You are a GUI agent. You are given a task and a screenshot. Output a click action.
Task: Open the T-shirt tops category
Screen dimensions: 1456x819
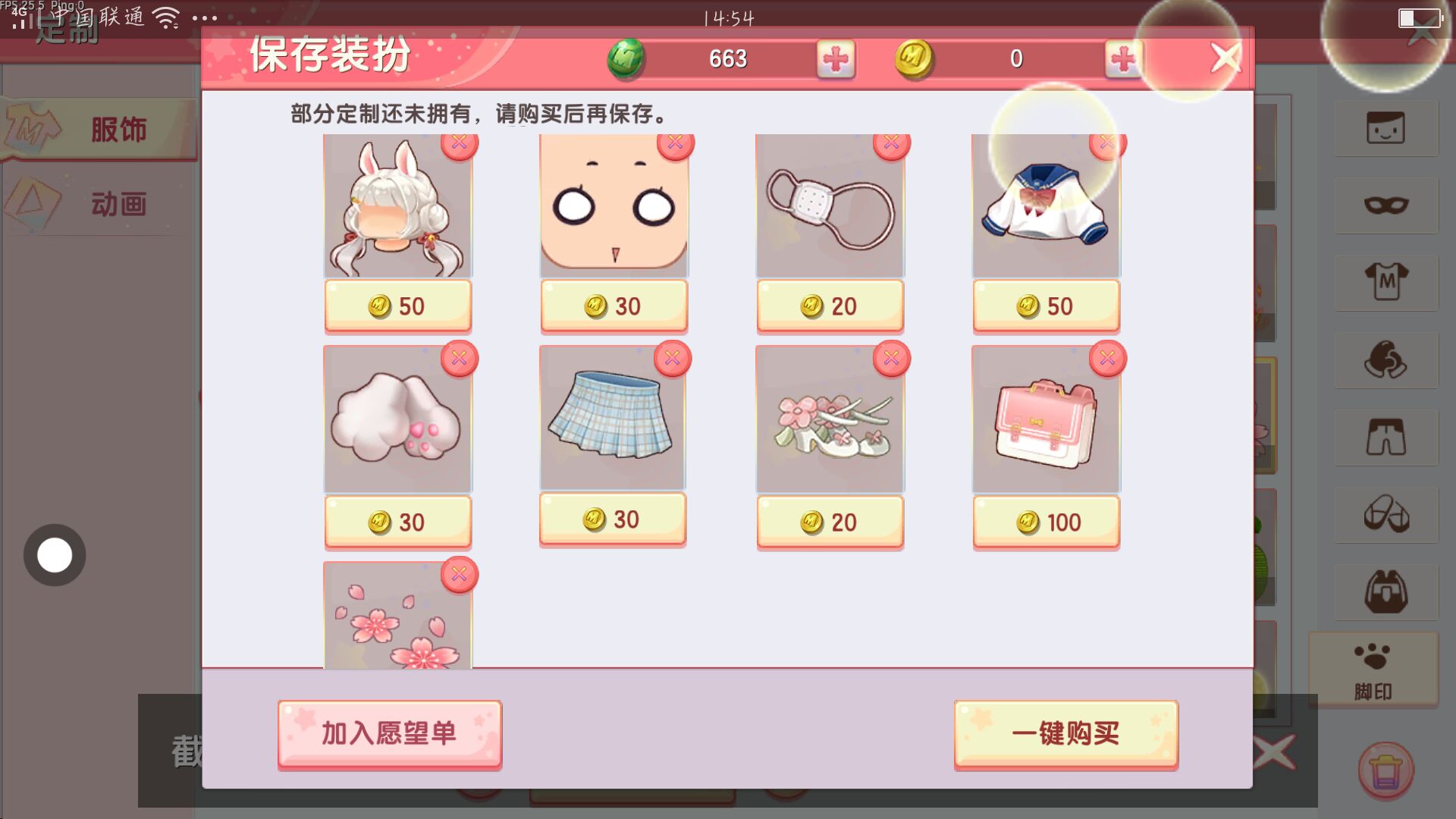pos(1385,283)
